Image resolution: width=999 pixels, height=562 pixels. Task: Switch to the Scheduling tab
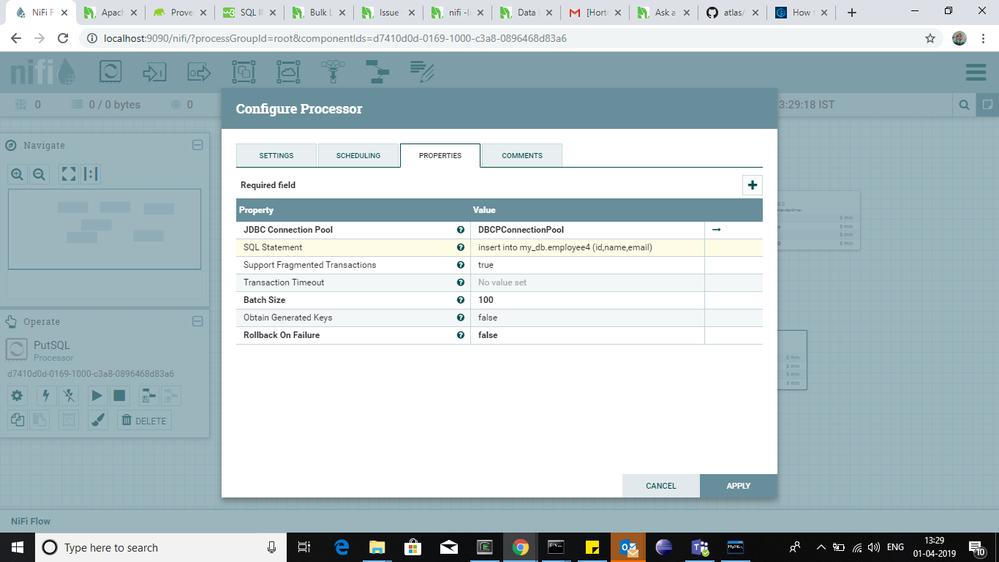tap(358, 155)
